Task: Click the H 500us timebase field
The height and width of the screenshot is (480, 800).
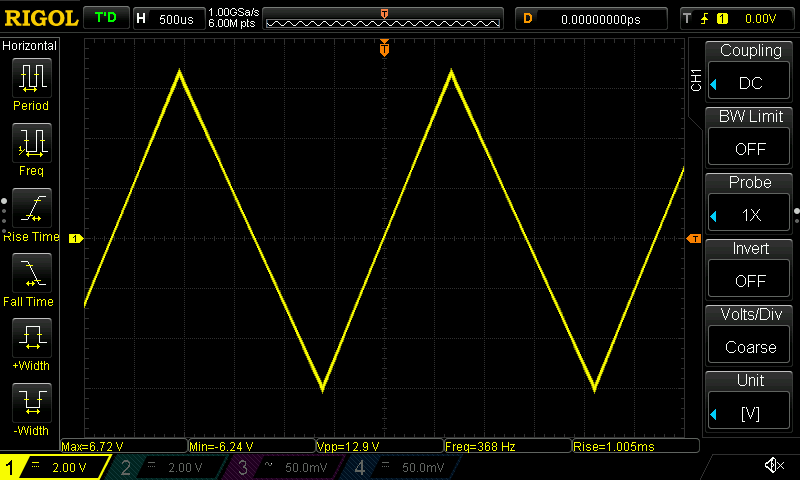Action: [169, 19]
